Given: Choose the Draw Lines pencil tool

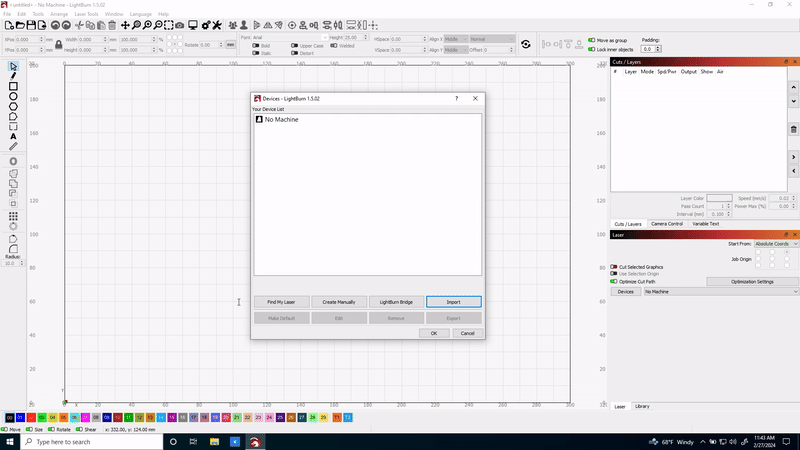Looking at the screenshot, I should click(x=13, y=76).
